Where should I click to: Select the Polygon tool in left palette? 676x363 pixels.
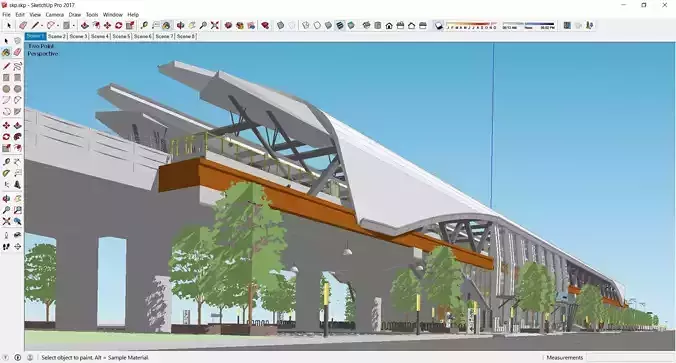coord(17,89)
